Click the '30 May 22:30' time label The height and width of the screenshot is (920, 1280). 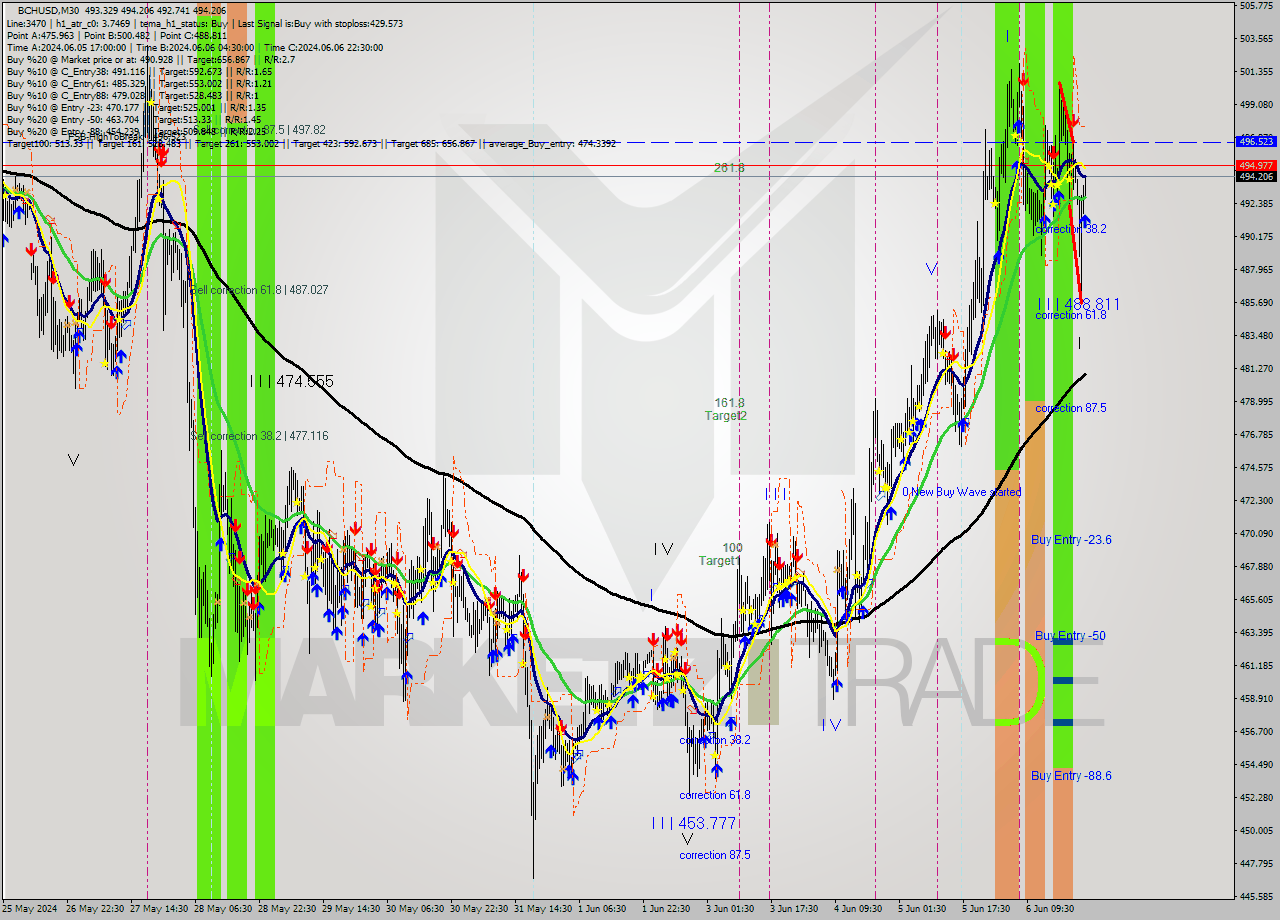click(480, 909)
